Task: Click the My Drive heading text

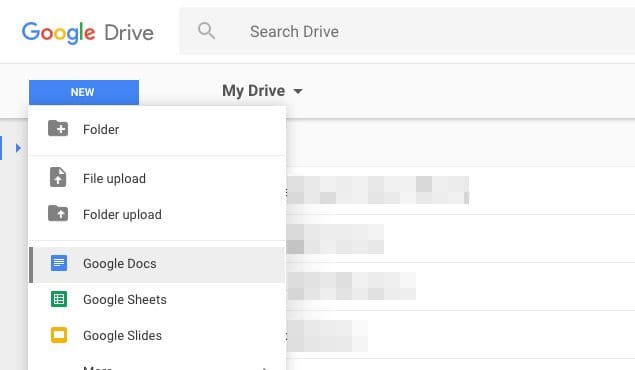Action: tap(254, 91)
